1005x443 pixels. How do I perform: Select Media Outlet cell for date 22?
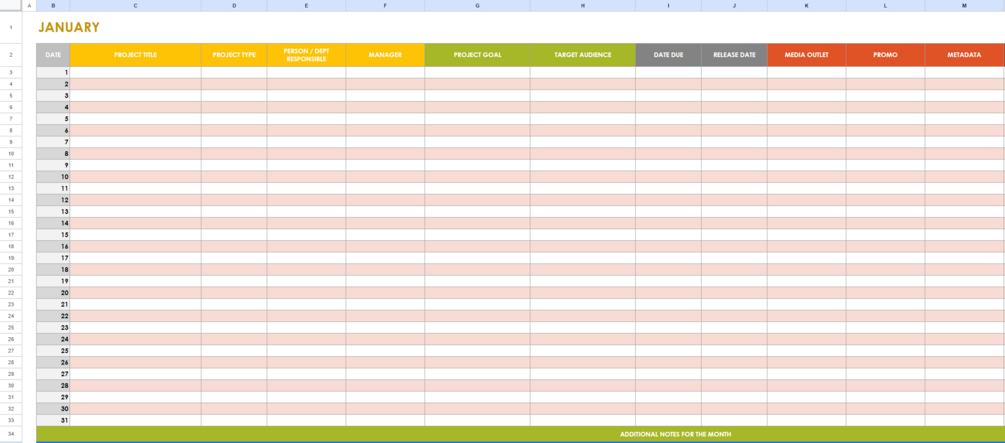point(806,316)
